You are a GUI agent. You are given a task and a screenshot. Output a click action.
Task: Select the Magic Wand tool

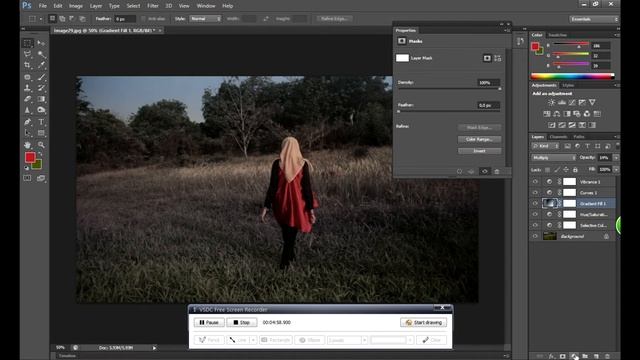[x=41, y=54]
